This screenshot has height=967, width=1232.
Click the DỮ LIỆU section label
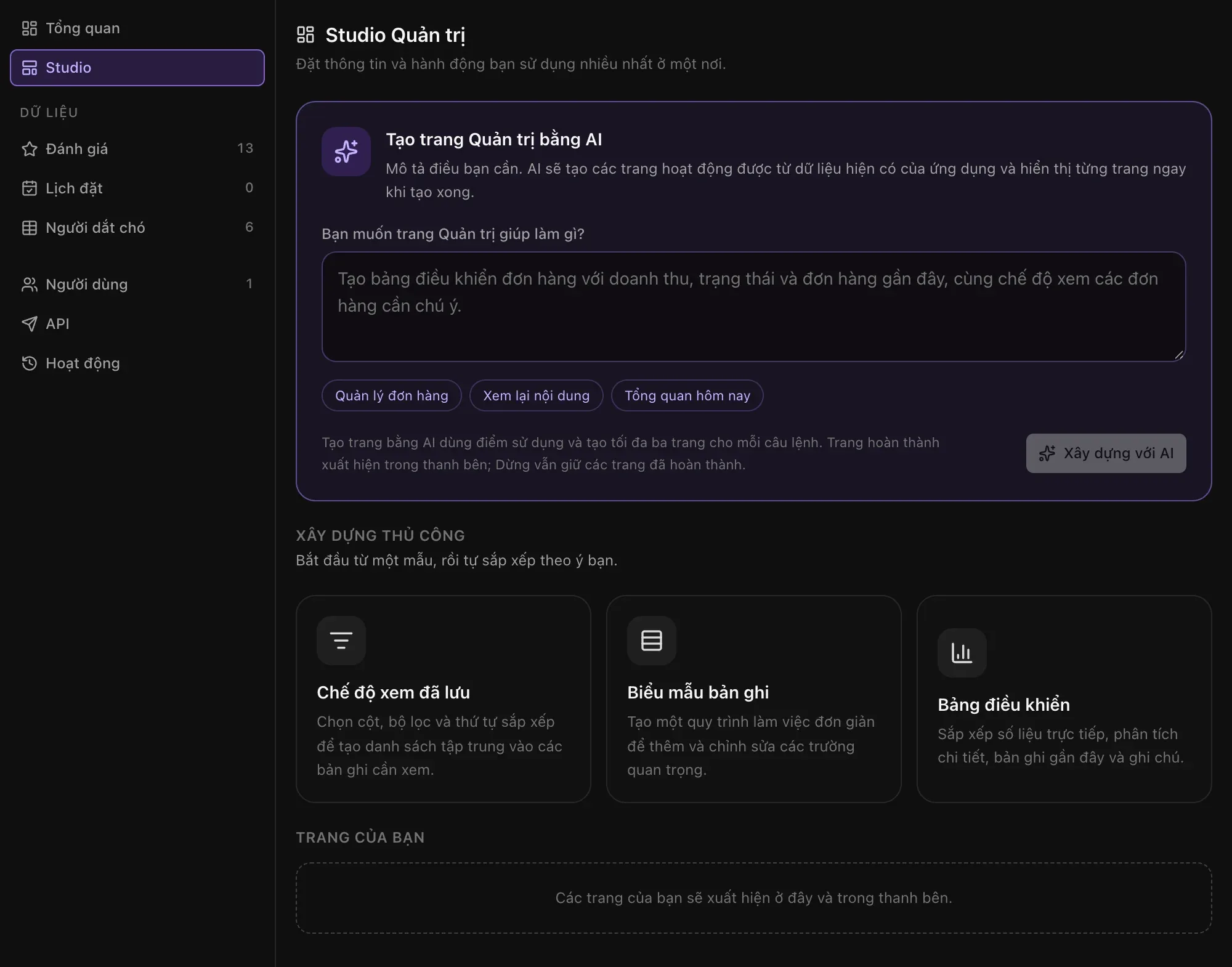pos(49,113)
